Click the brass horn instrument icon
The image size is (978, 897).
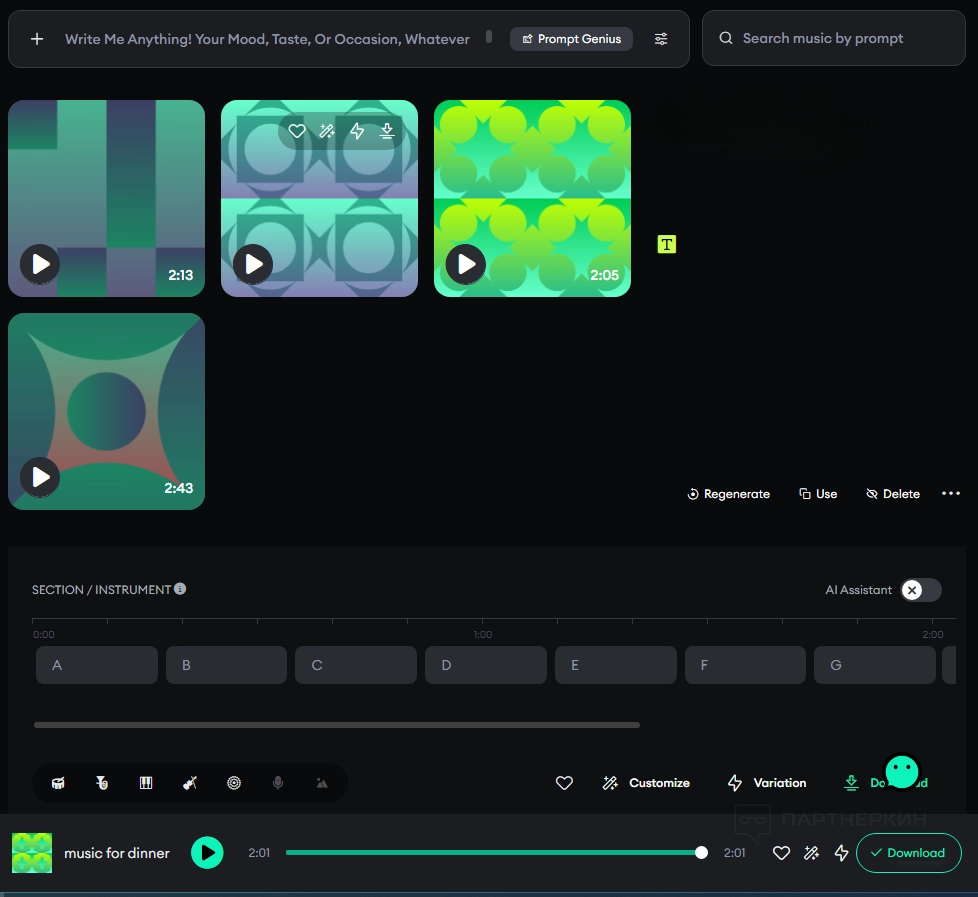pyautogui.click(x=102, y=783)
